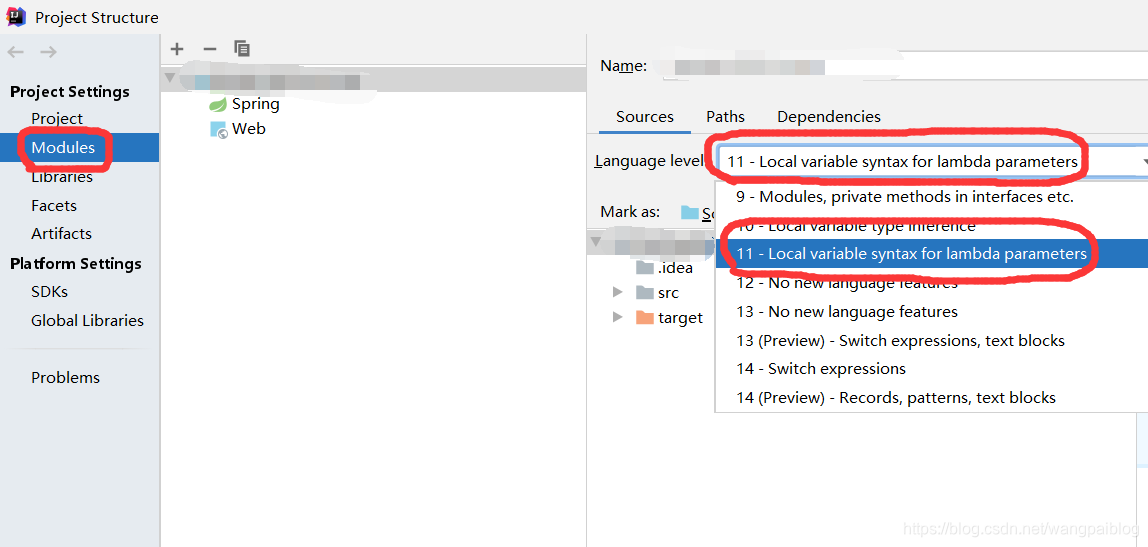Collapse the content root tree node
Viewport: 1148px width, 547px height.
(596, 241)
